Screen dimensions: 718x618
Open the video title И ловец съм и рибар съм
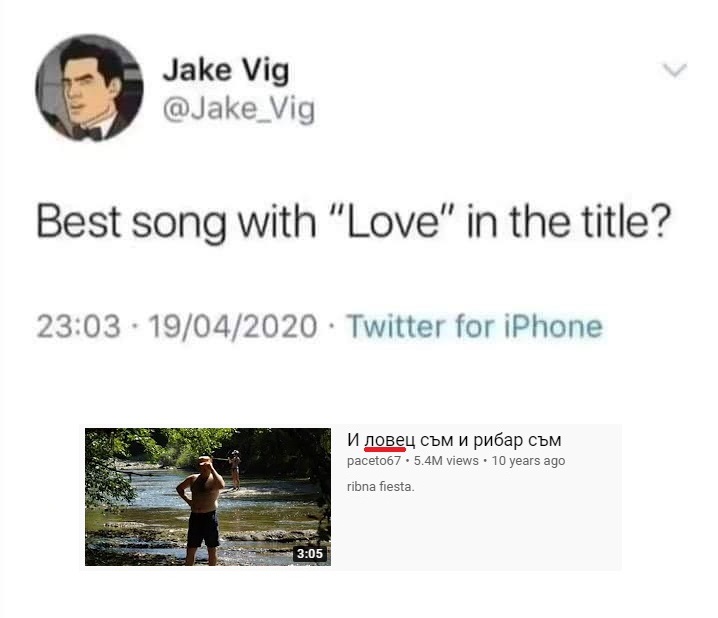[454, 440]
